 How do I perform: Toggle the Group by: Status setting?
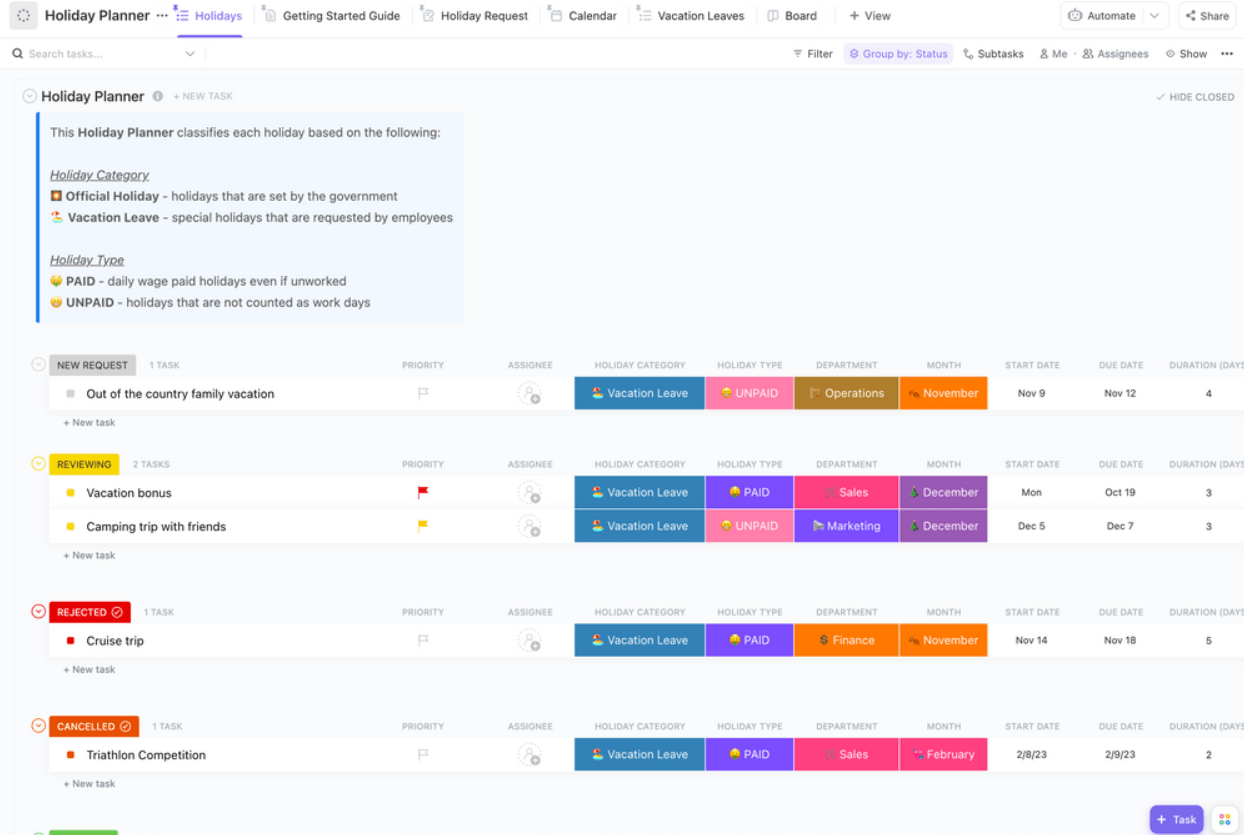tap(897, 53)
